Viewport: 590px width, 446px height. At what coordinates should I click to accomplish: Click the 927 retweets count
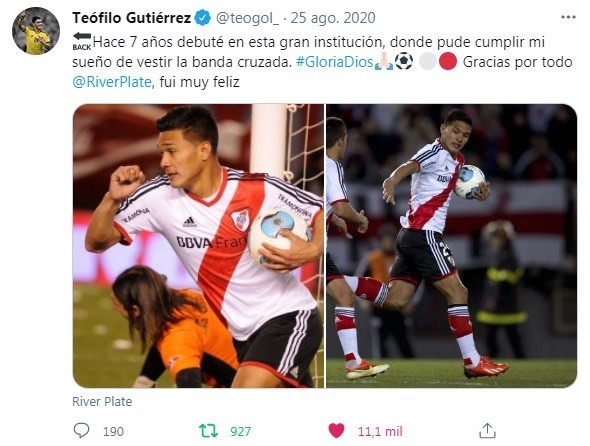coord(240,431)
